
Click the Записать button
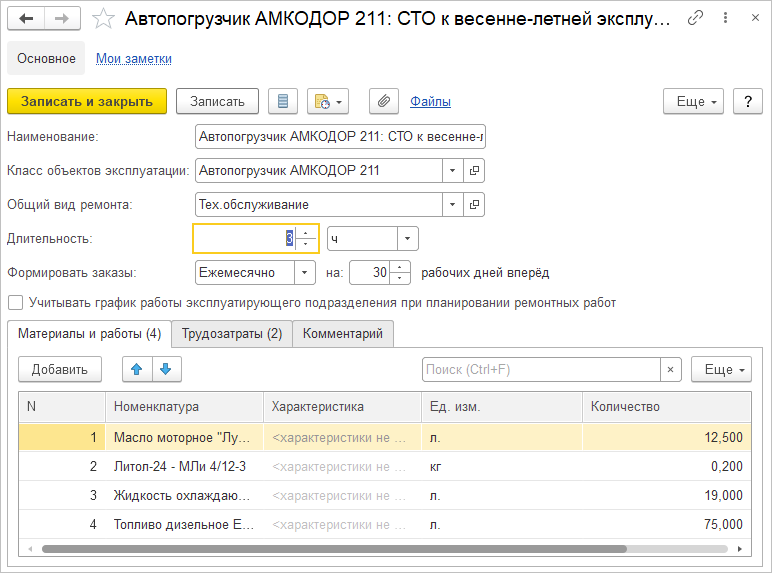pos(217,101)
